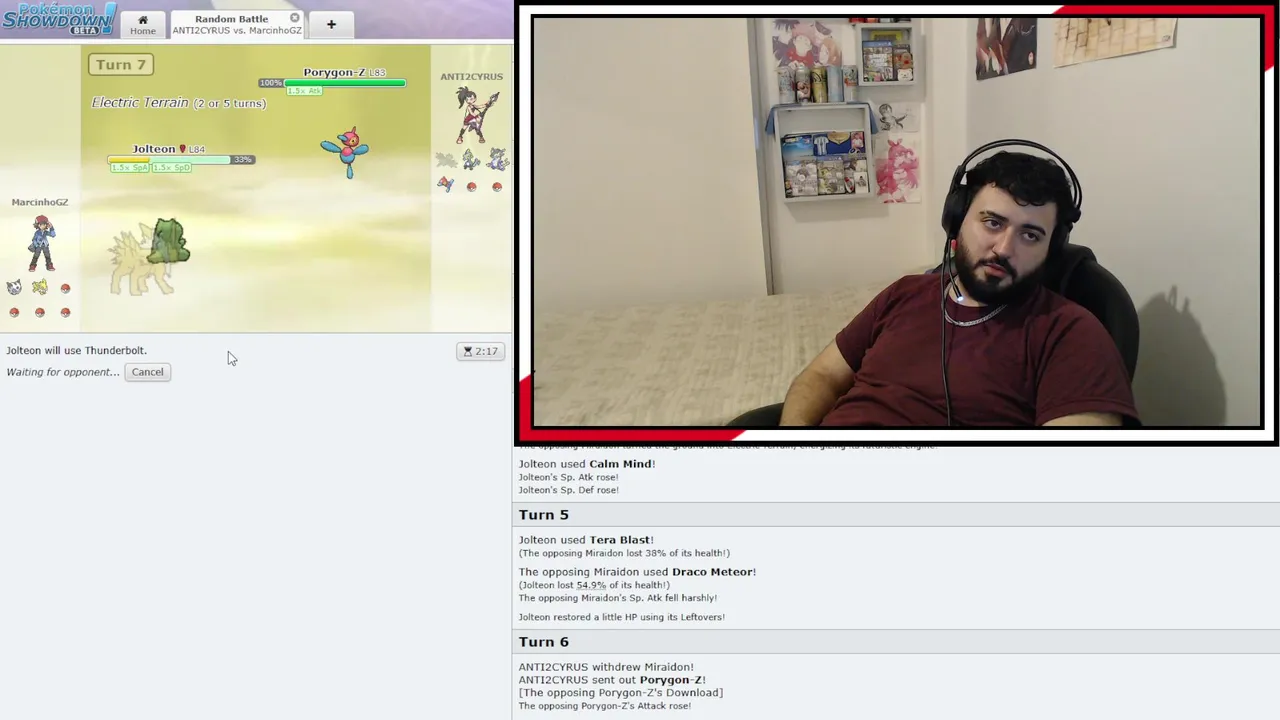Screen dimensions: 1280x720
Task: Click the fainted faded icon in opponent's team
Action: coord(447,160)
